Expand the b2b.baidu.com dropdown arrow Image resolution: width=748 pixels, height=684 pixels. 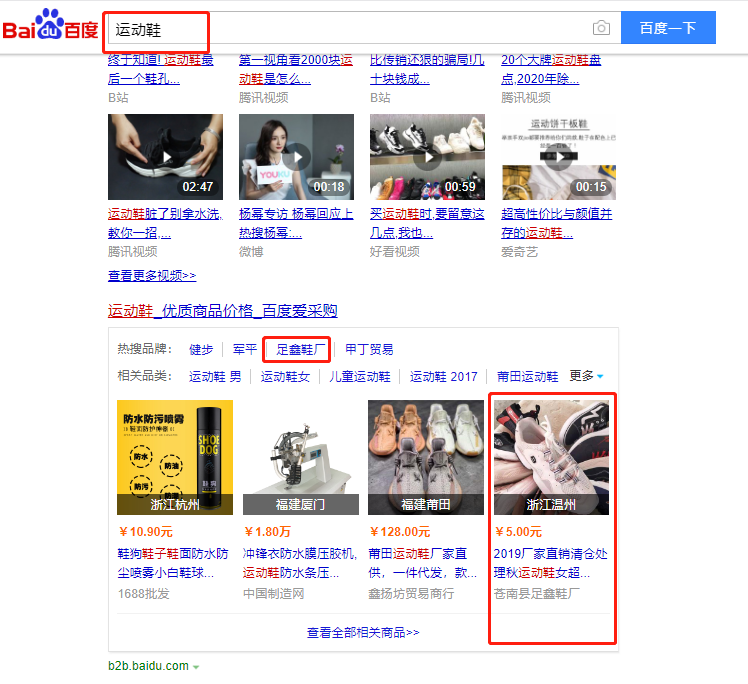pyautogui.click(x=196, y=667)
